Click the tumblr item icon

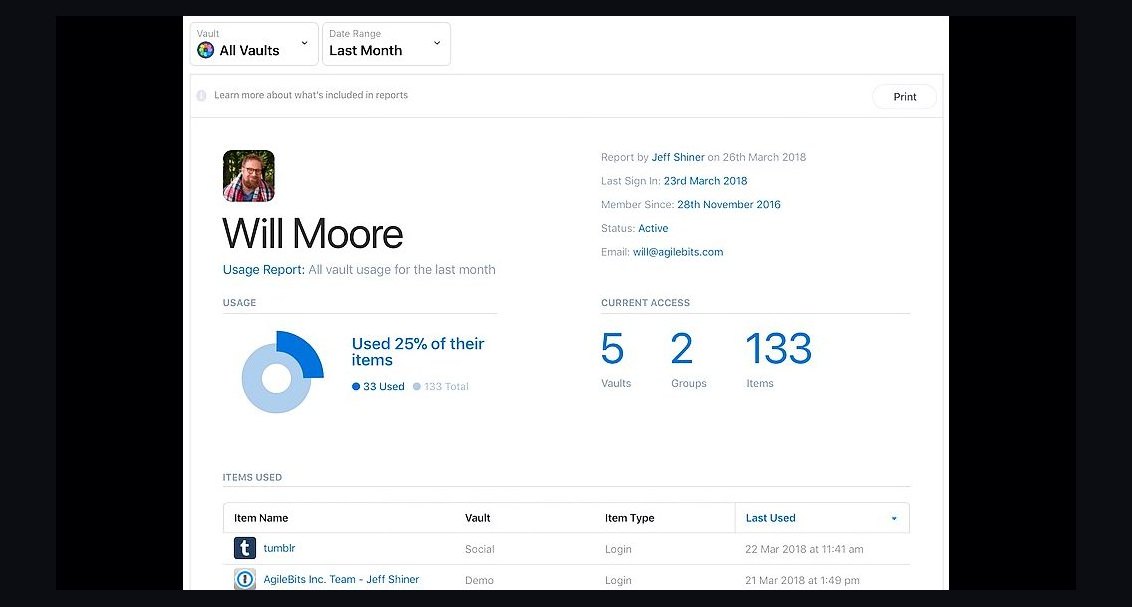pyautogui.click(x=245, y=549)
